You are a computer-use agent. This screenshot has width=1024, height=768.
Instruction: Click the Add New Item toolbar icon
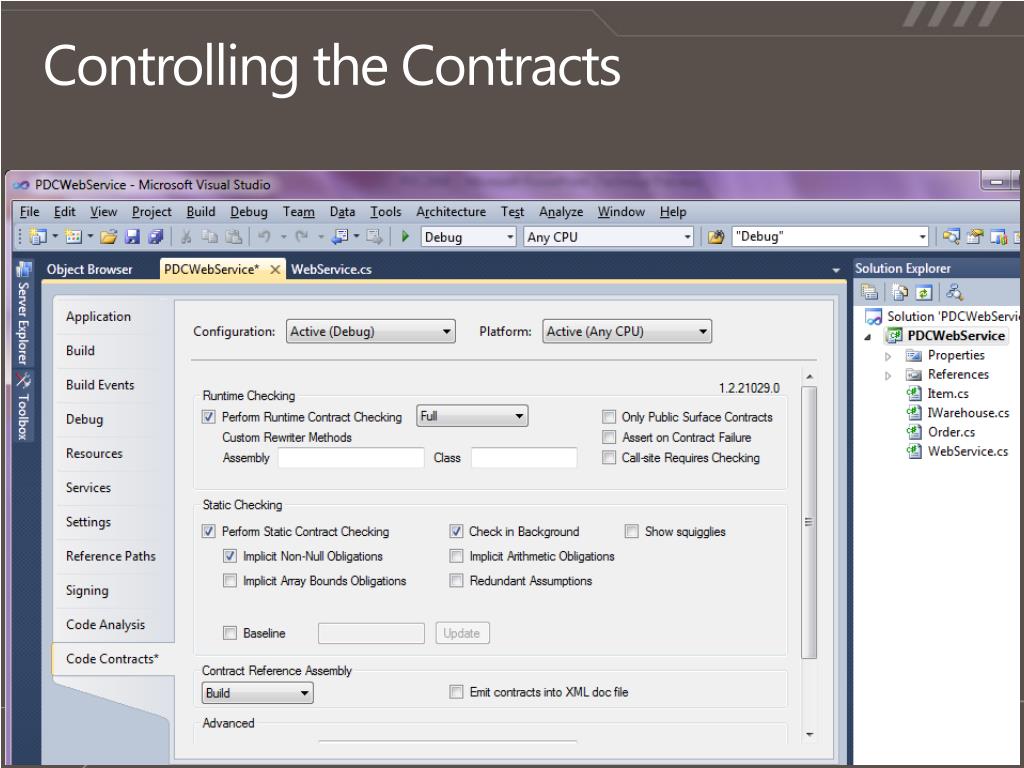(x=72, y=236)
